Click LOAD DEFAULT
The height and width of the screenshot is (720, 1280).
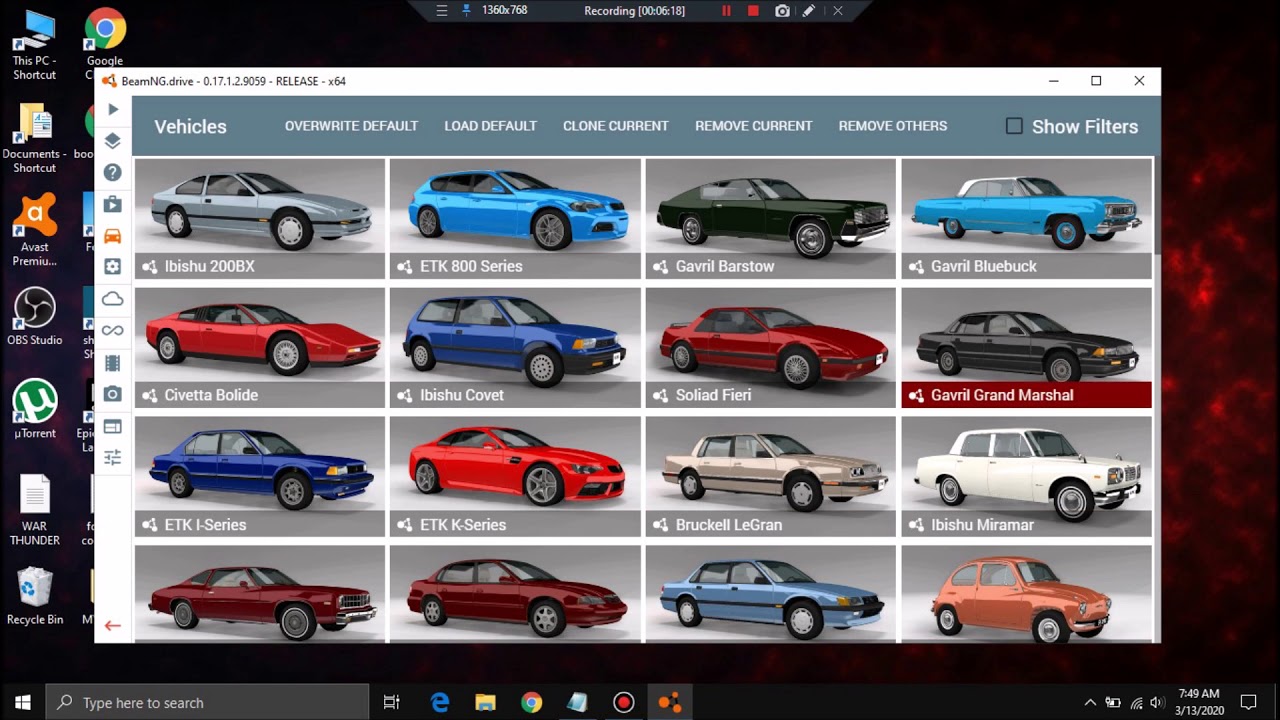point(490,126)
